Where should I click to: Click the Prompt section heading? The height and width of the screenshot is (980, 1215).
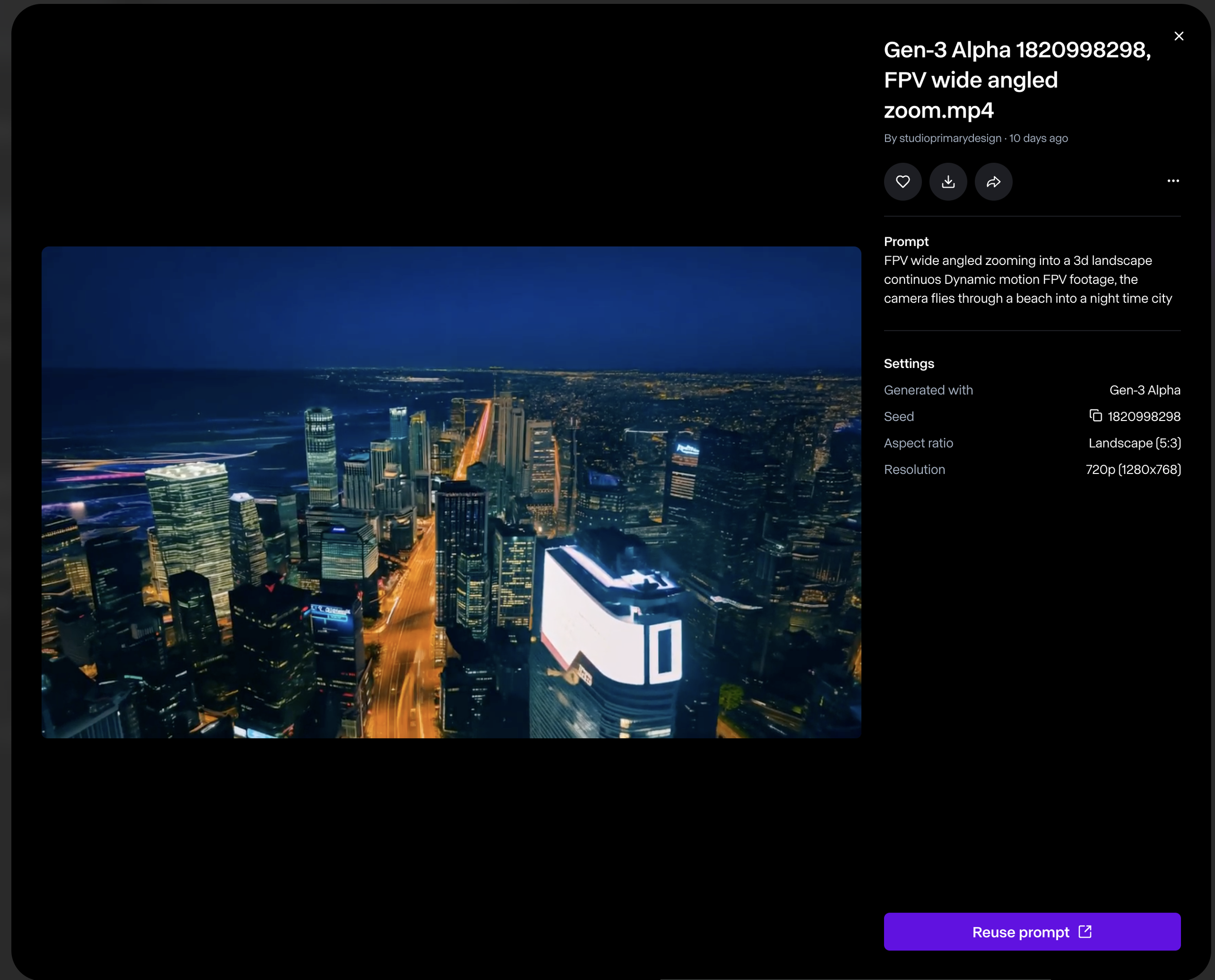pyautogui.click(x=906, y=242)
